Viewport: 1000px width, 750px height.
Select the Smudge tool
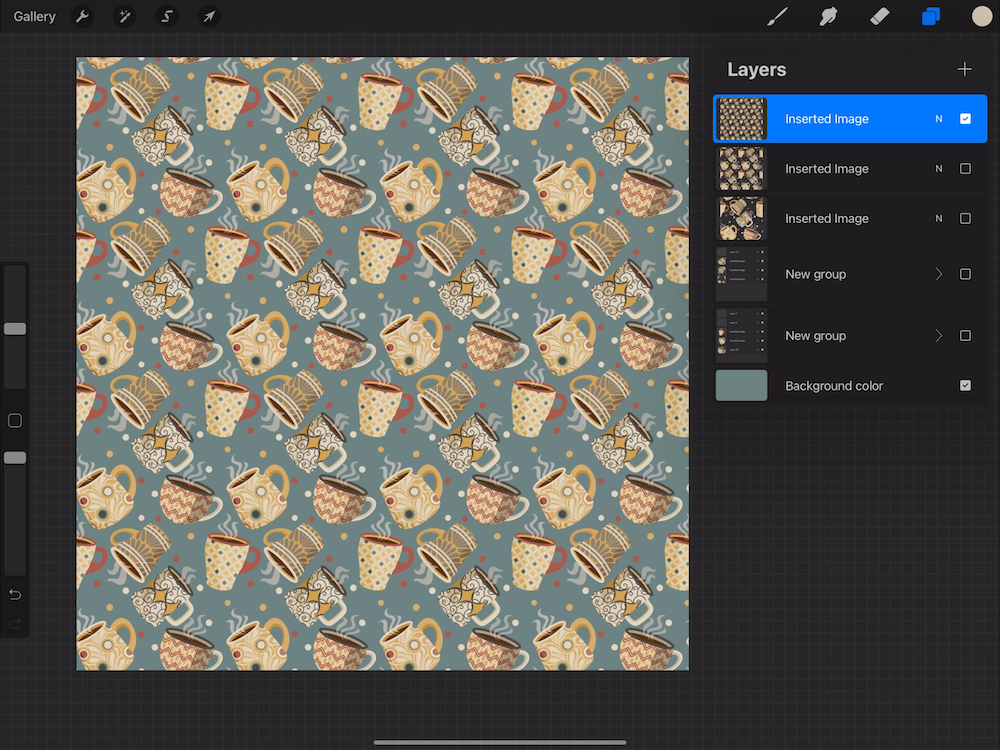tap(828, 17)
